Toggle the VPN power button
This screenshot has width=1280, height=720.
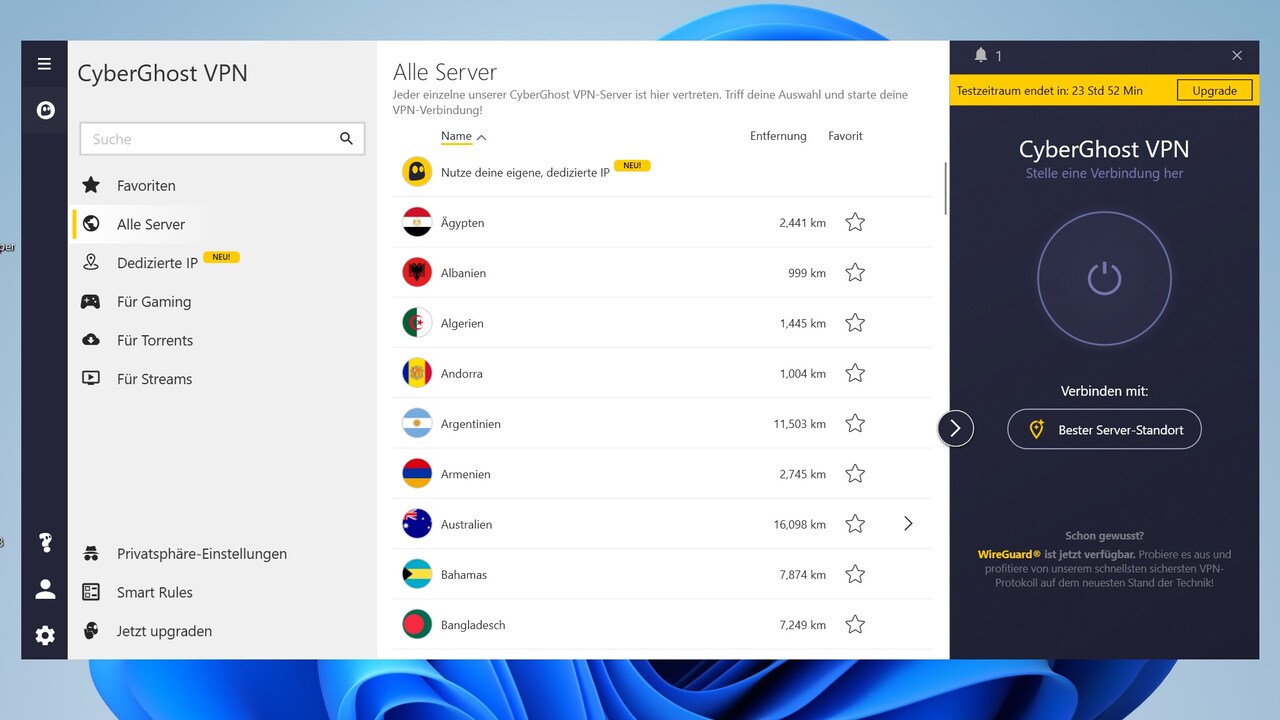[x=1104, y=278]
